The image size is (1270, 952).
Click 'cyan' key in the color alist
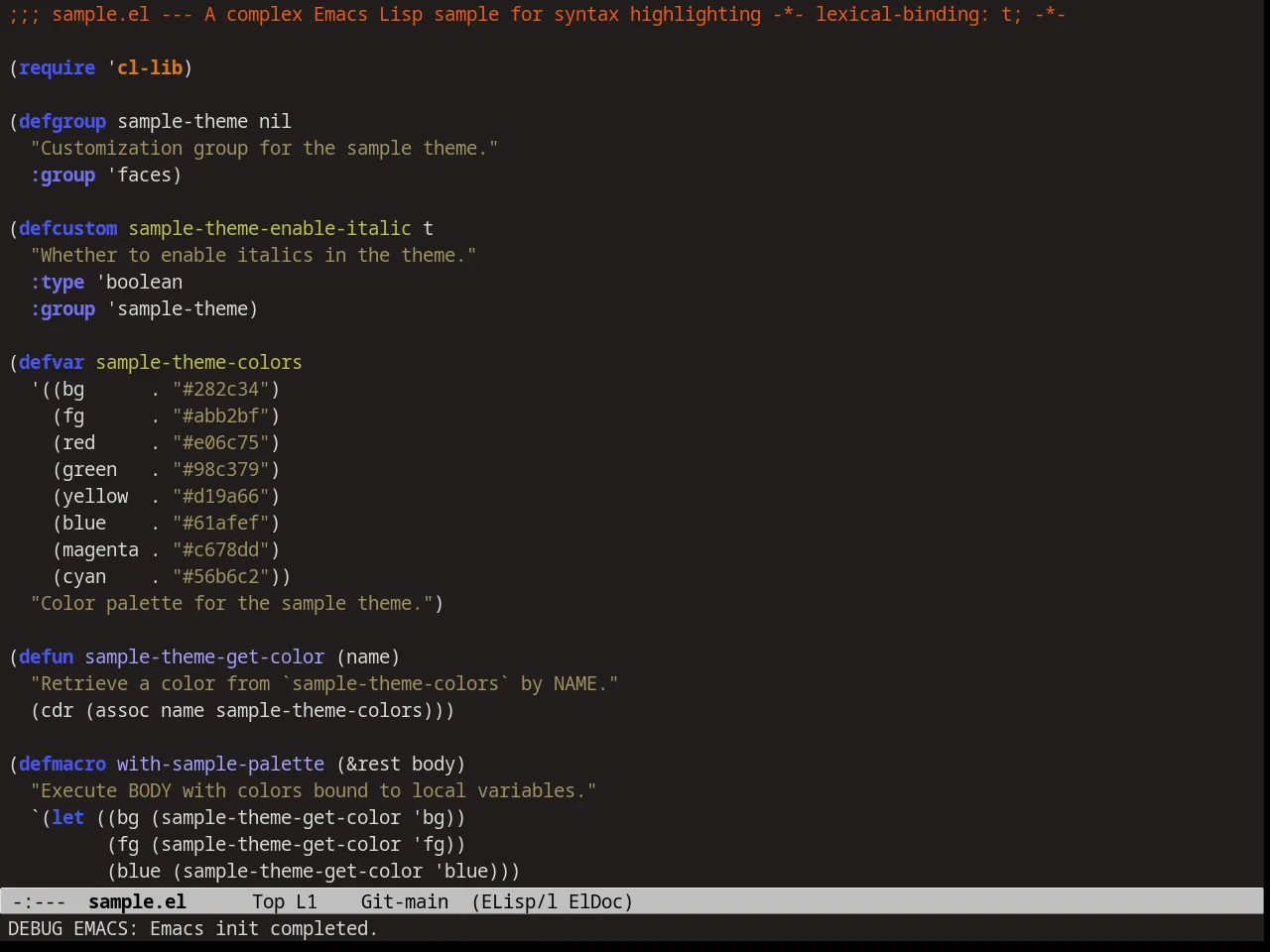tap(84, 576)
